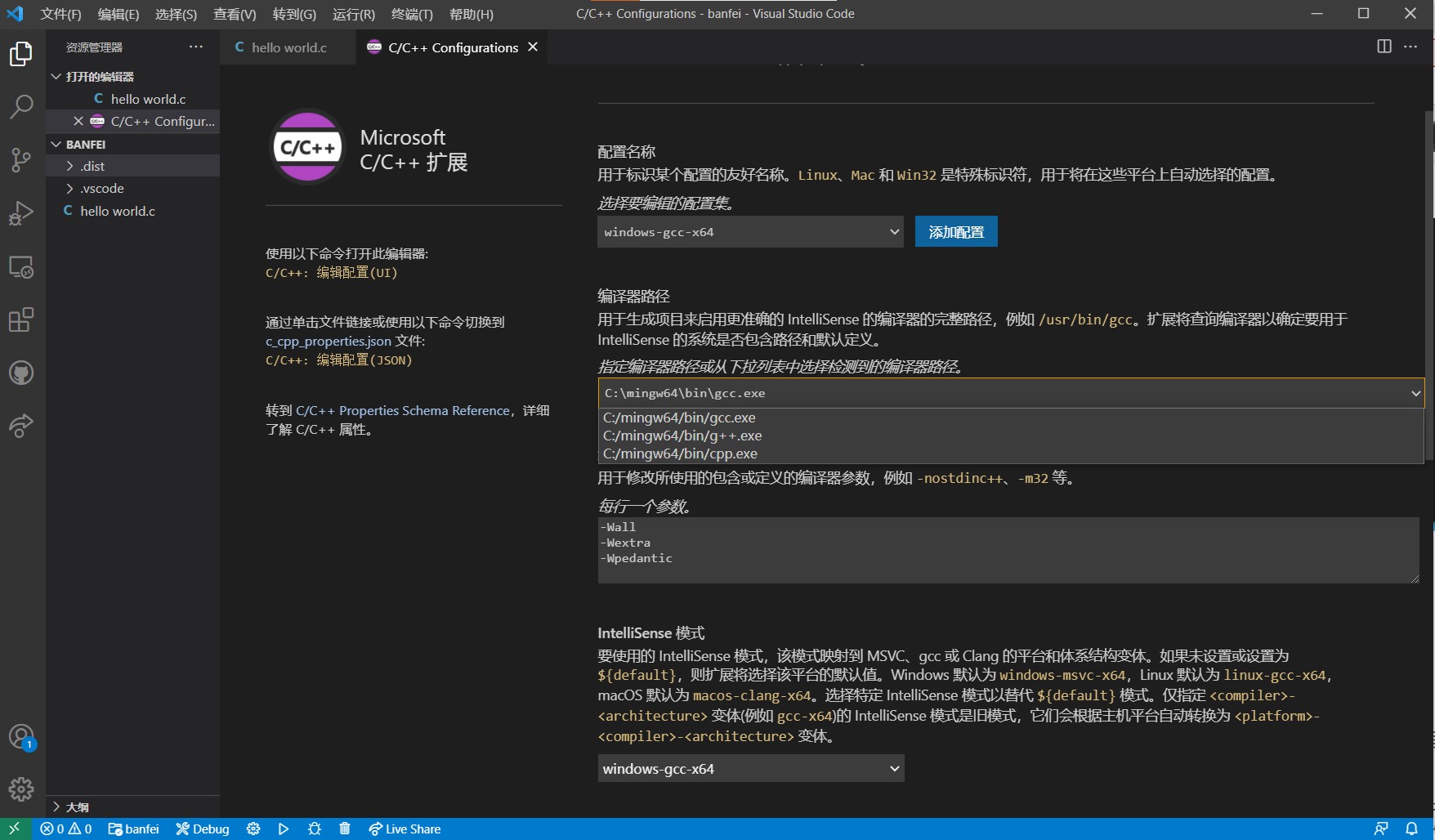Expand the .vscode folder
Viewport: 1435px width, 840px height.
(132, 188)
